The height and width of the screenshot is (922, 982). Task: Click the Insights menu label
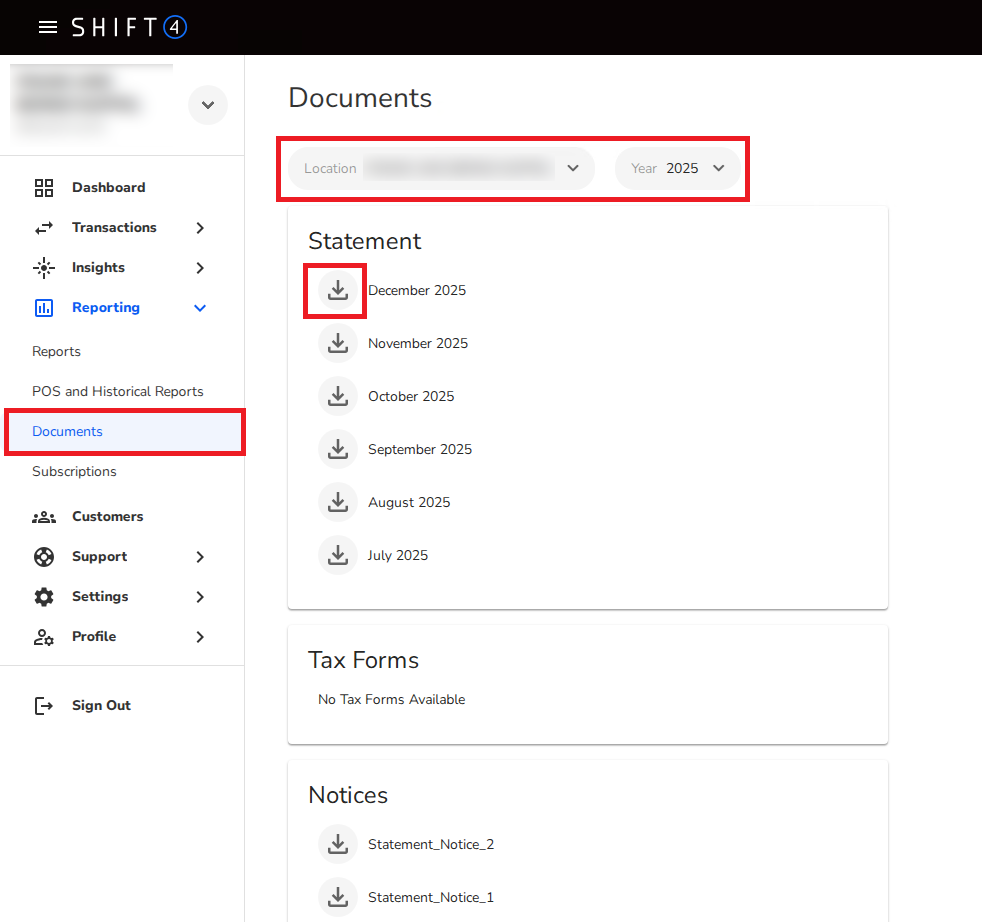pyautogui.click(x=98, y=267)
